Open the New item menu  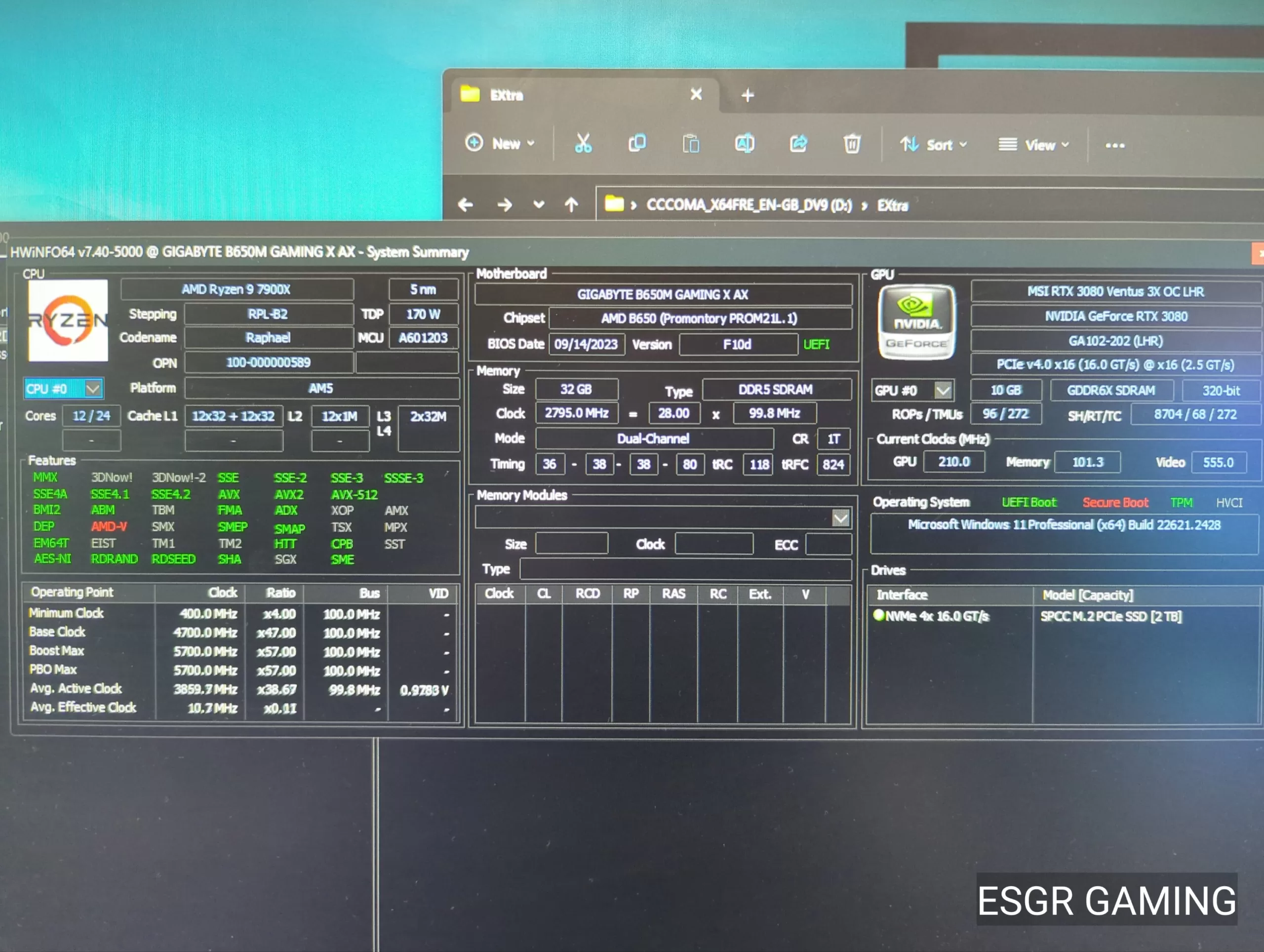(x=500, y=143)
